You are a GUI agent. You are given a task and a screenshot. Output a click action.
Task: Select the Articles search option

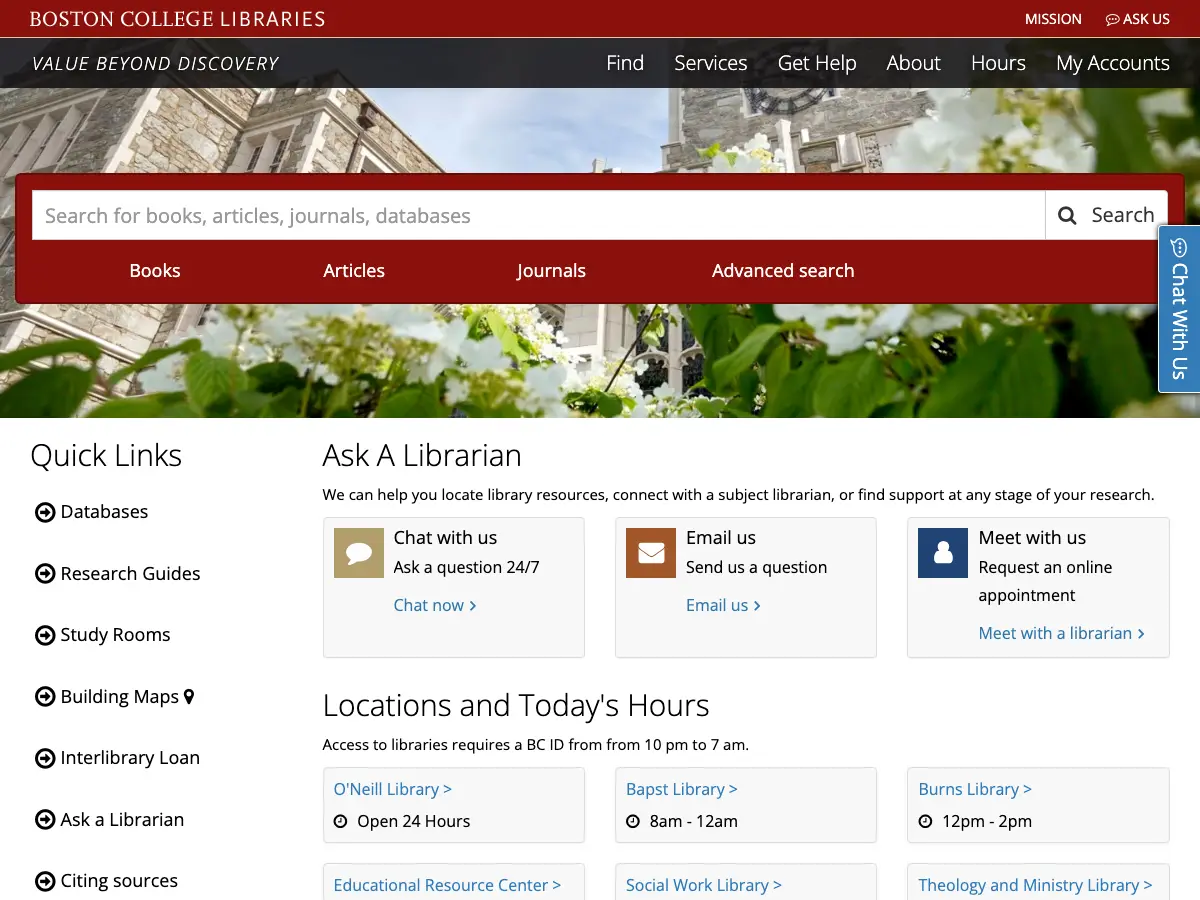354,271
